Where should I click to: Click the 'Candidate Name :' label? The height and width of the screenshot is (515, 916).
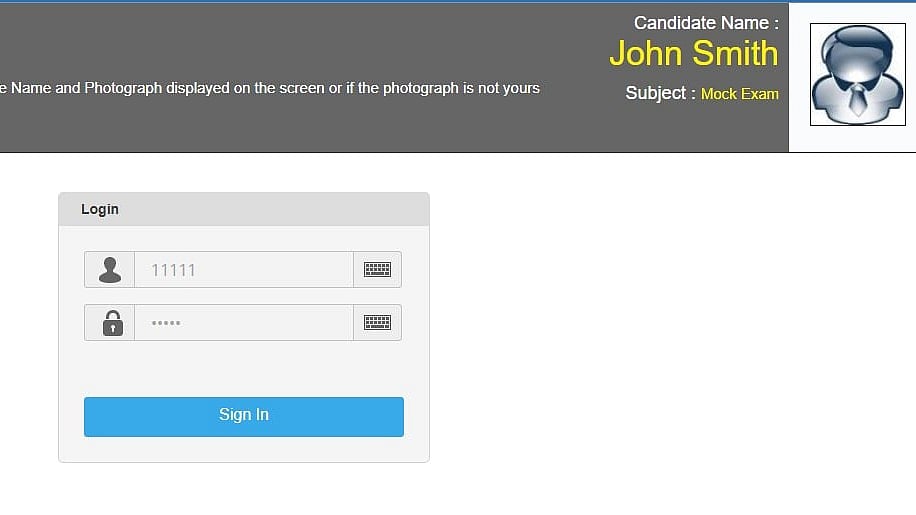(x=705, y=23)
